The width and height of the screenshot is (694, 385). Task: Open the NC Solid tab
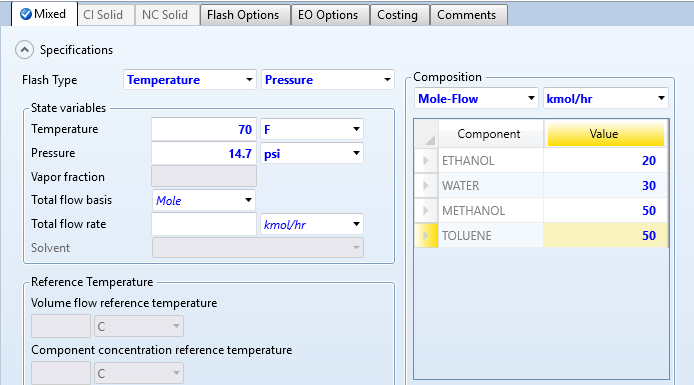point(167,15)
